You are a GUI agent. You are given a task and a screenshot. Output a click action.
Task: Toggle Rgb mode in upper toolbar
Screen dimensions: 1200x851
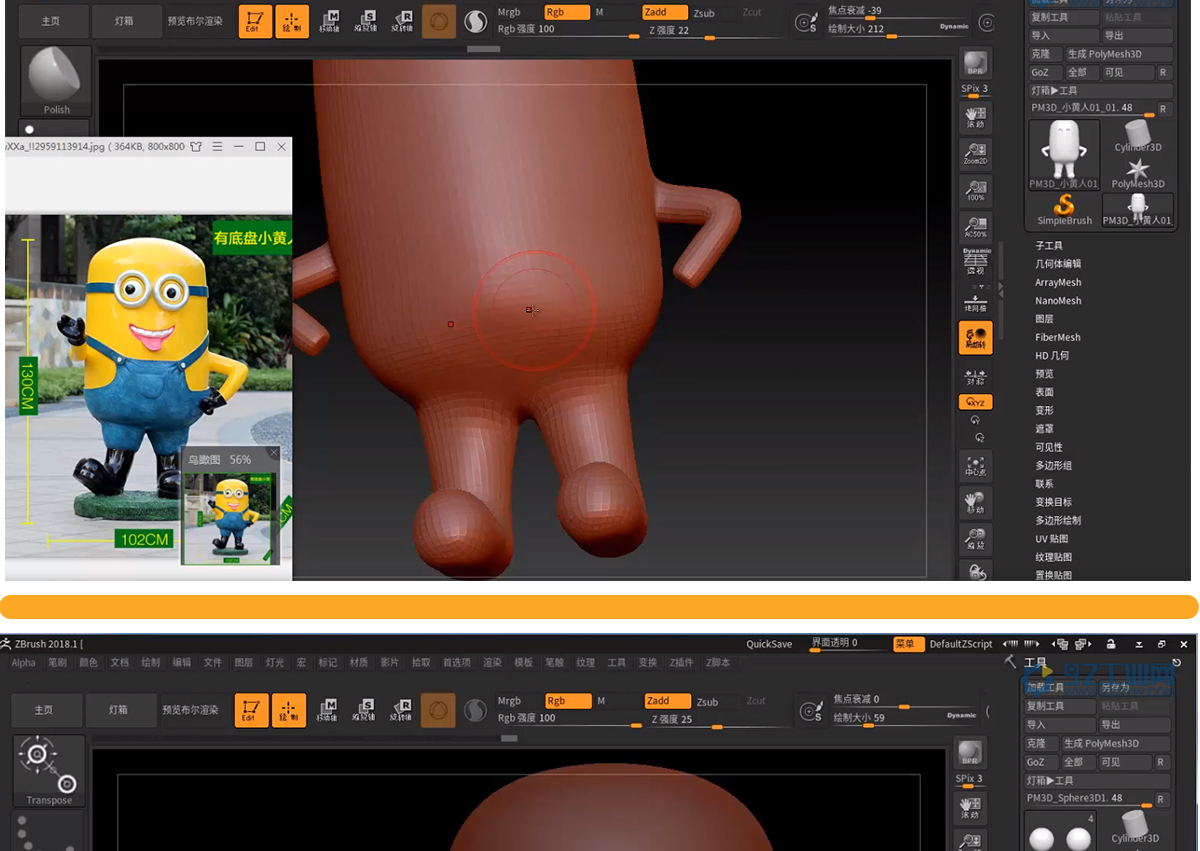(567, 12)
